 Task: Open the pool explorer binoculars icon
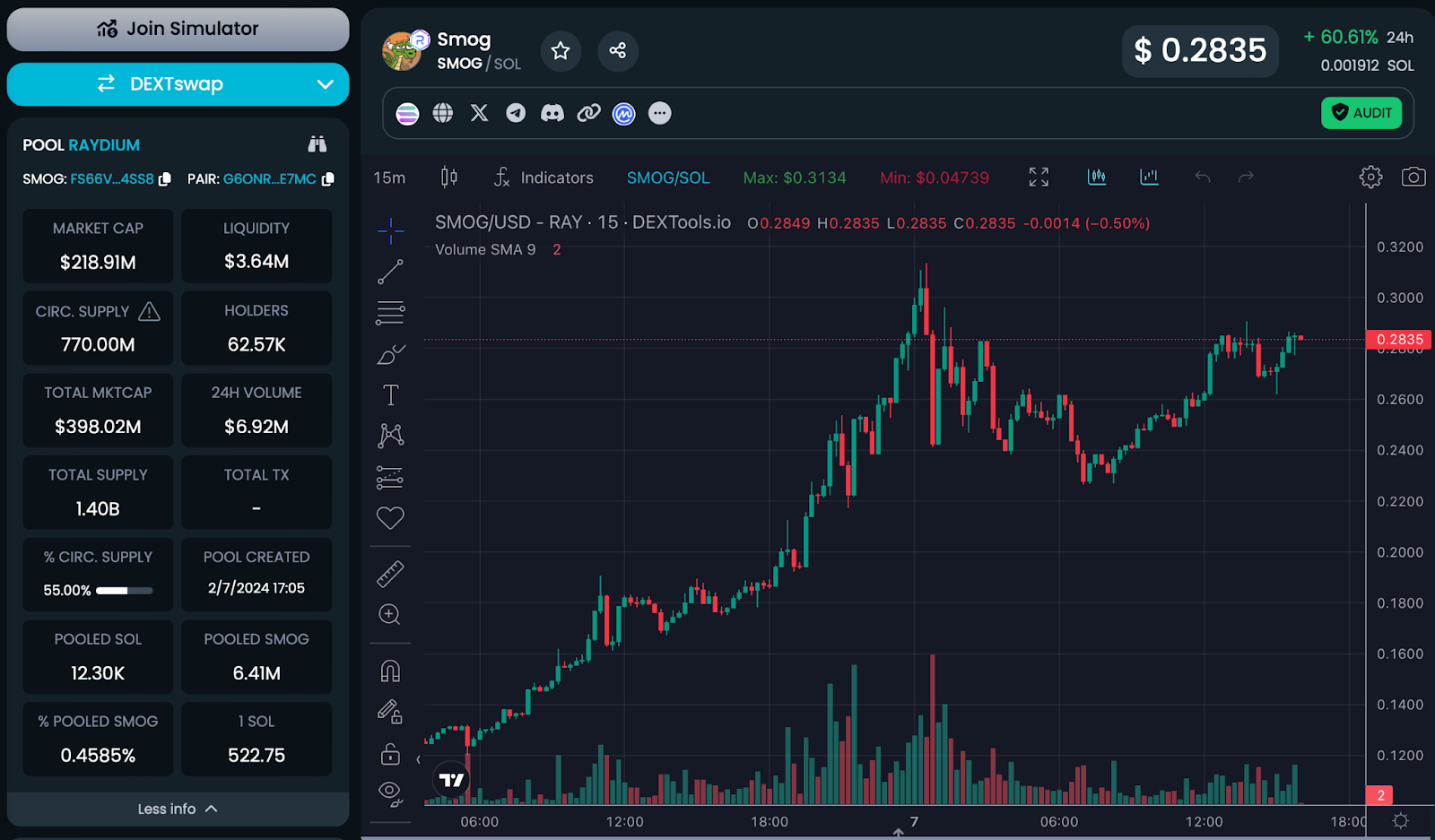(317, 144)
